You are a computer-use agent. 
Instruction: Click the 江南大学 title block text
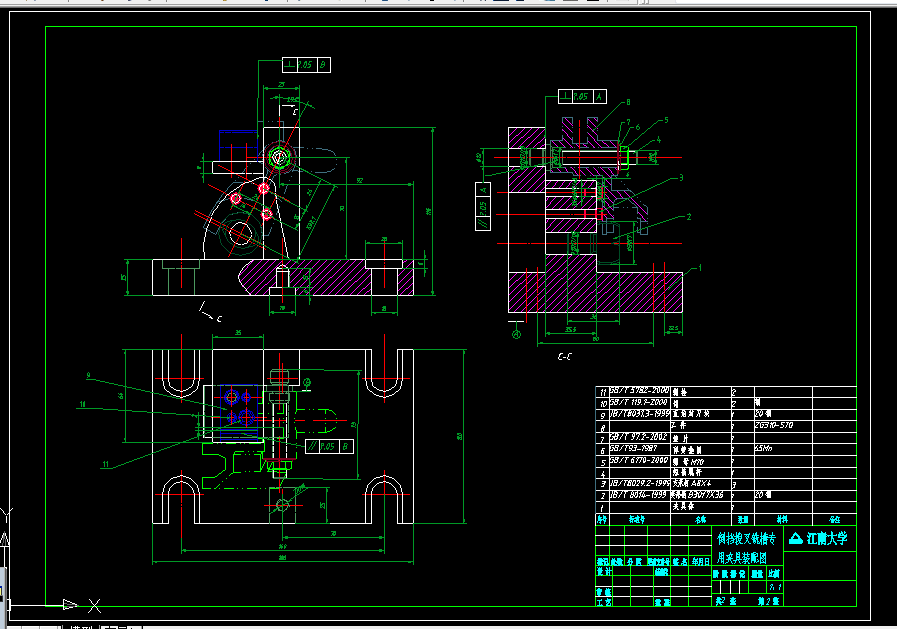click(827, 539)
